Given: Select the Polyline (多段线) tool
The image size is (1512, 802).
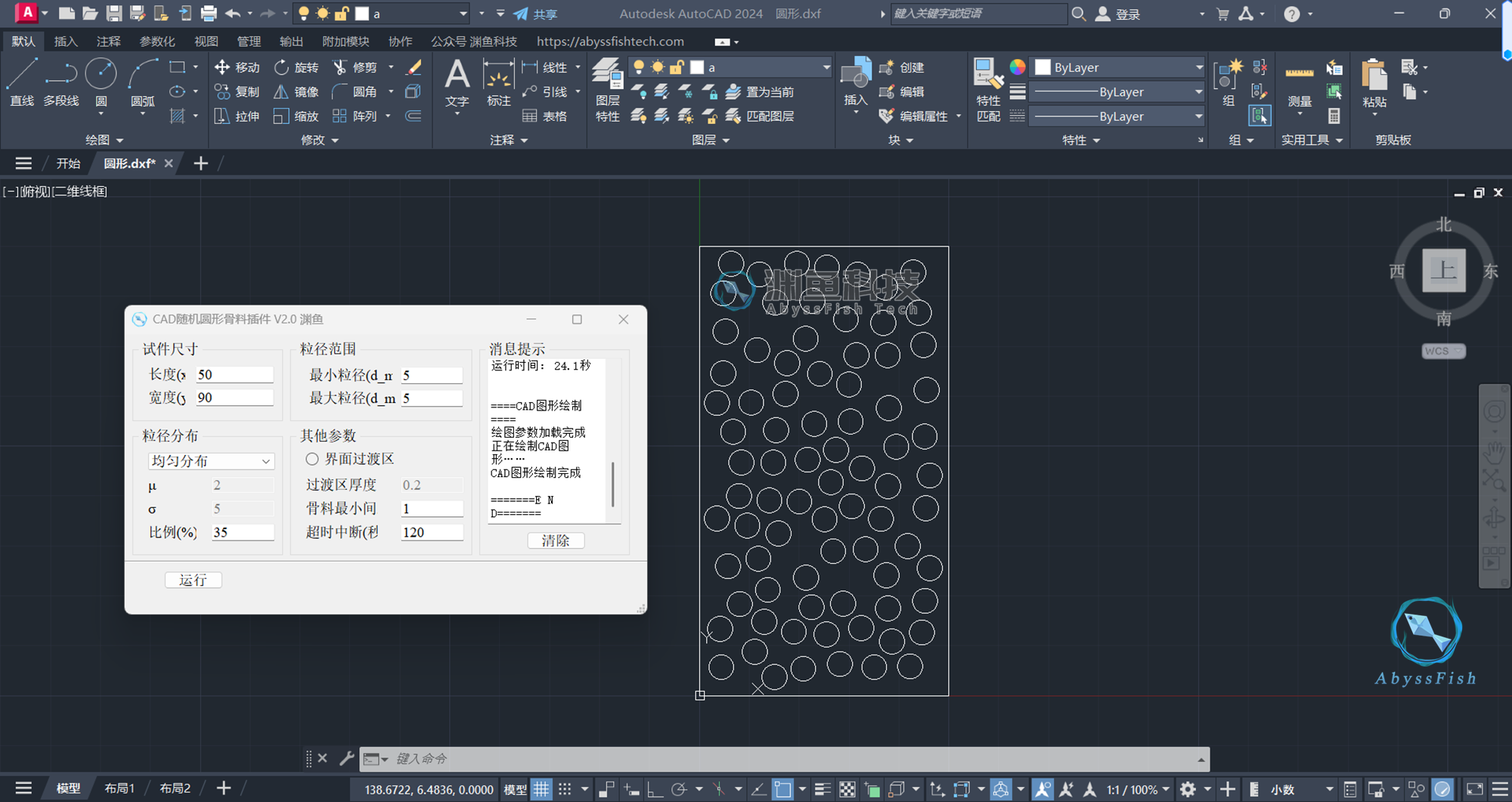Looking at the screenshot, I should (x=61, y=82).
